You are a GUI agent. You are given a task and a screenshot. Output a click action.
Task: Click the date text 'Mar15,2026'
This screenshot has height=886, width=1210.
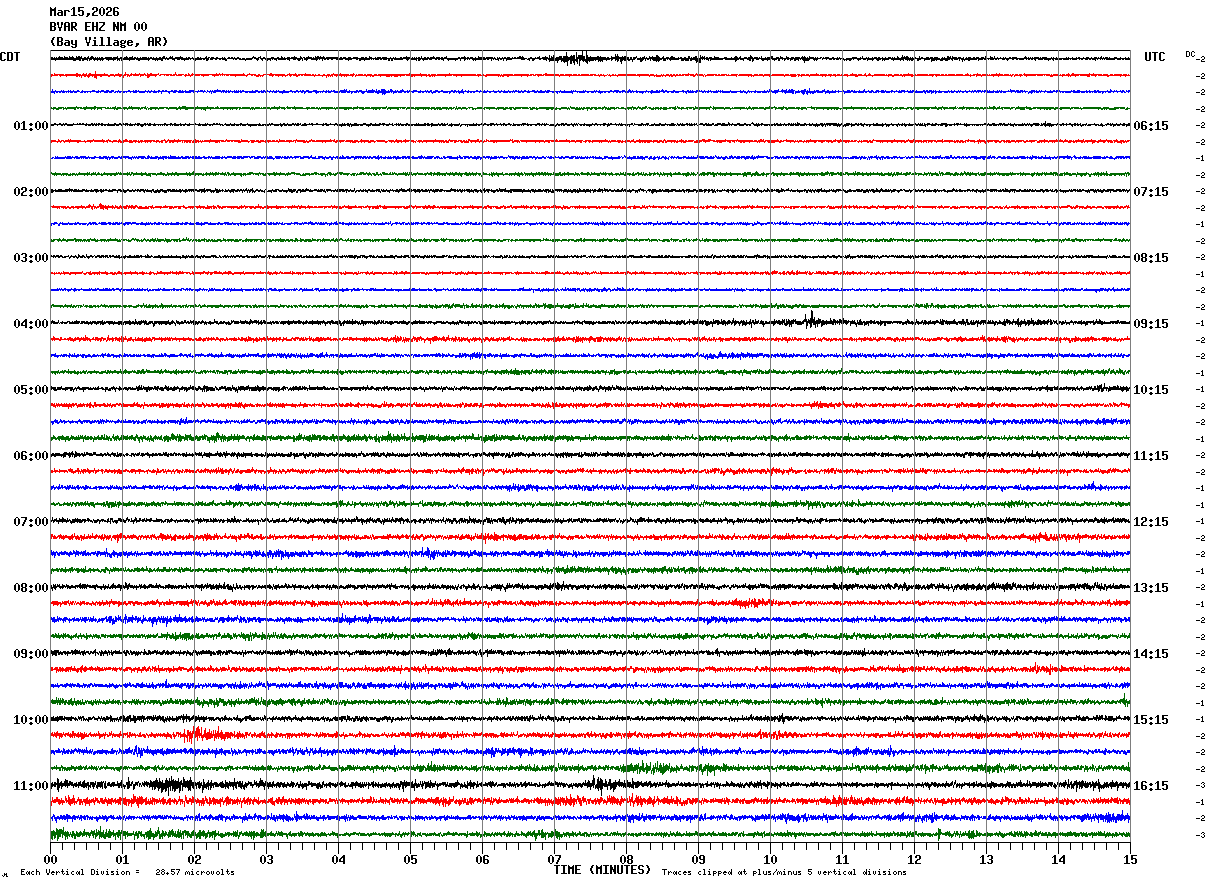pos(85,12)
